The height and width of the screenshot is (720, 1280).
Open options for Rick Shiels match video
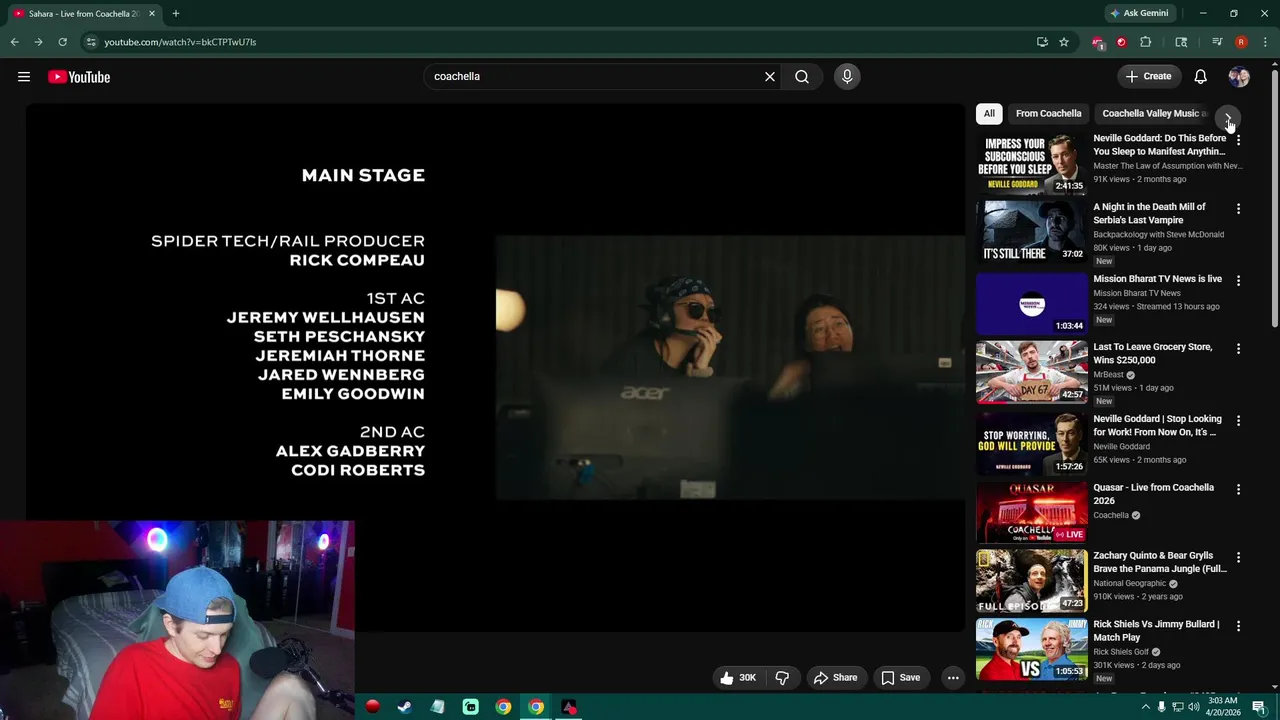point(1238,626)
